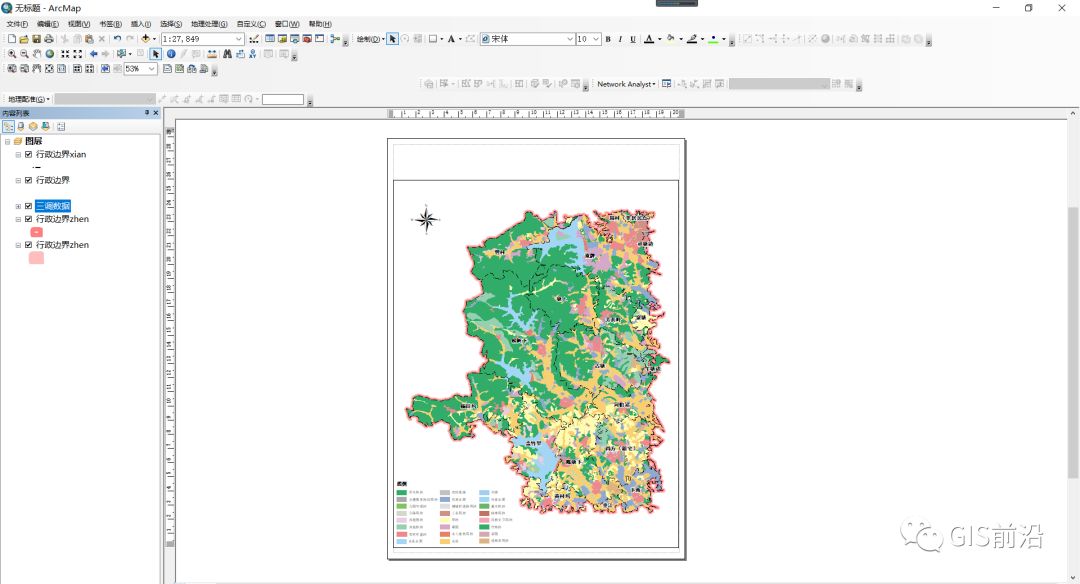Select the draw Rectangle tool
The image size is (1080, 584).
tap(433, 39)
